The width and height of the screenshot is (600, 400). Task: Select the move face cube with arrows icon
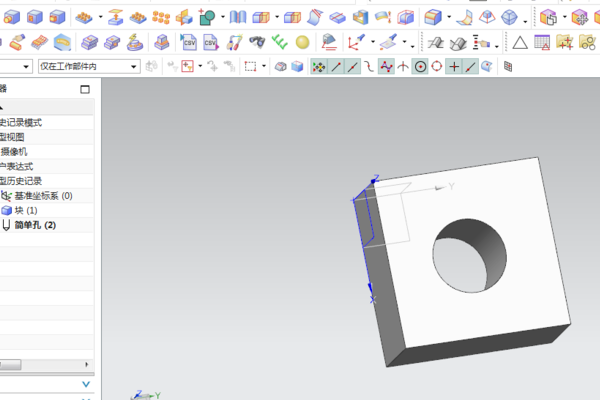[579, 18]
